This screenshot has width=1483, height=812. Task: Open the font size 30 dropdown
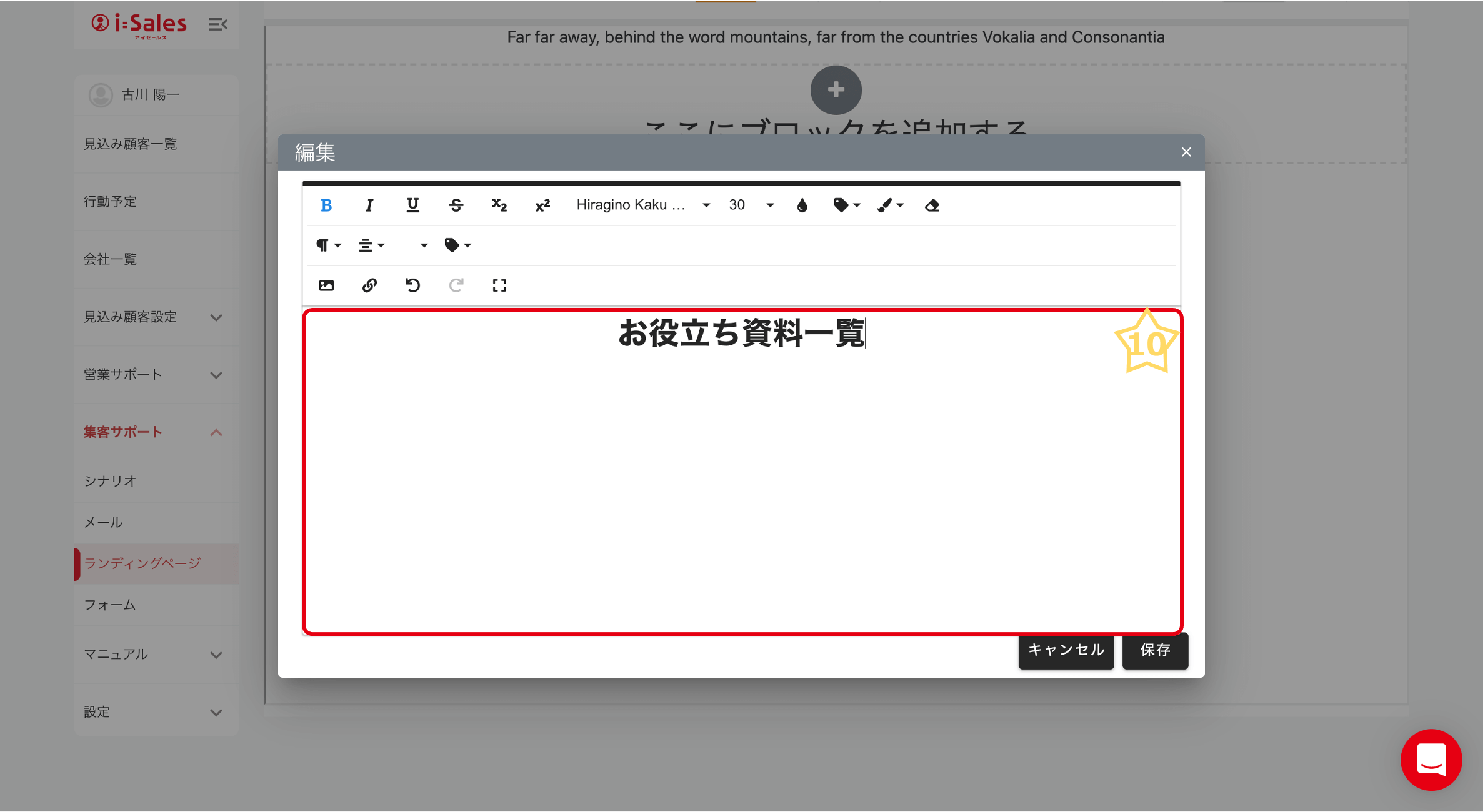click(751, 205)
